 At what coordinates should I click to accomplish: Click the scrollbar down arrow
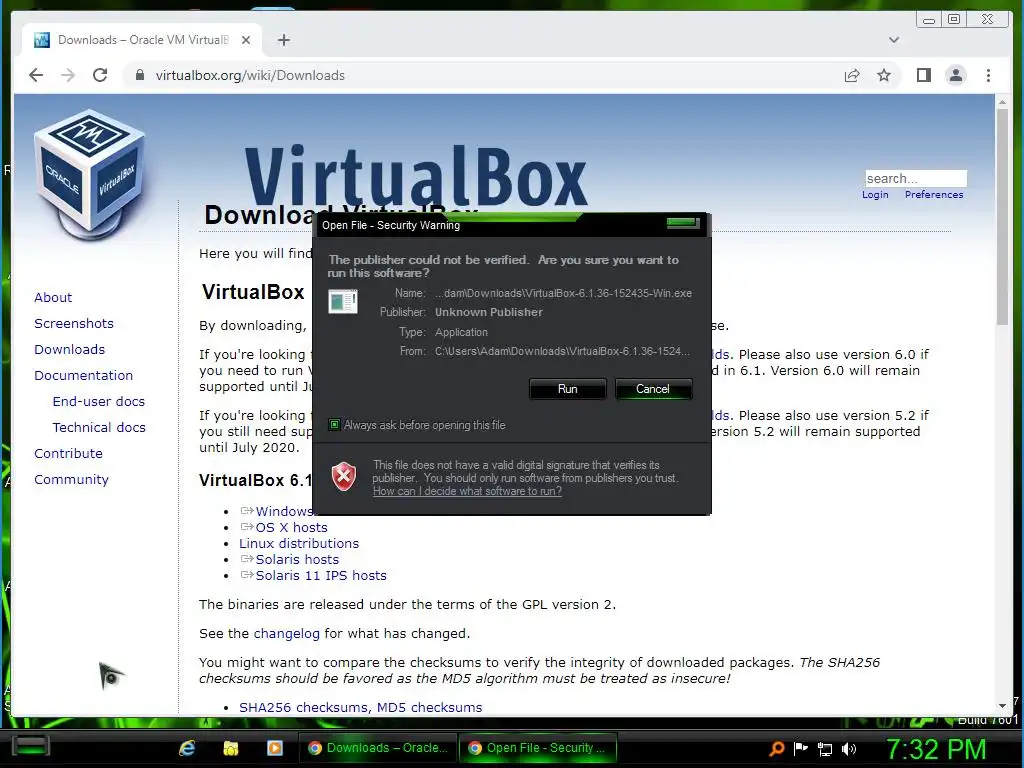click(x=1002, y=706)
